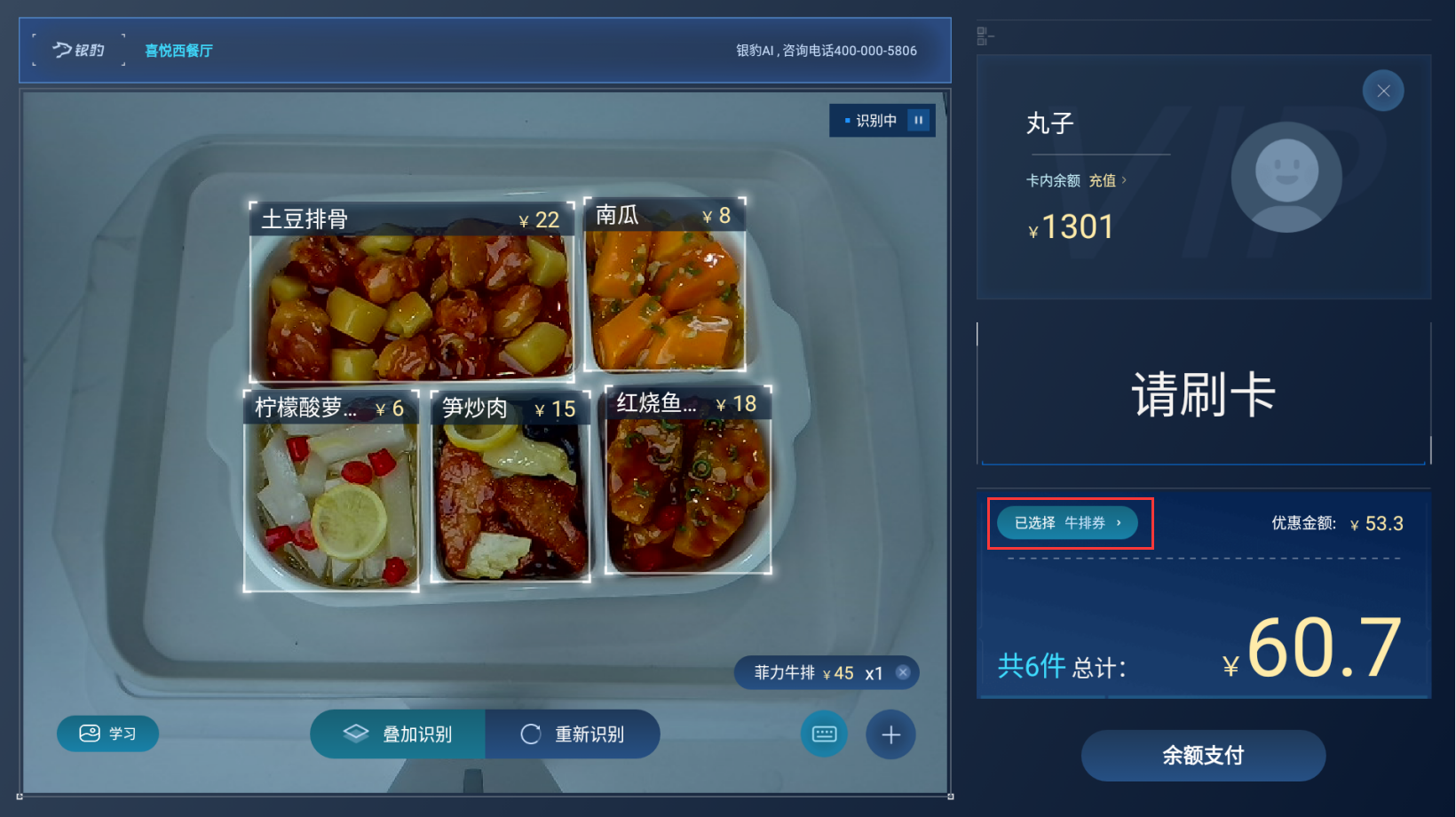Click the QR code icon above member card
Image resolution: width=1456 pixels, height=817 pixels.
[984, 36]
